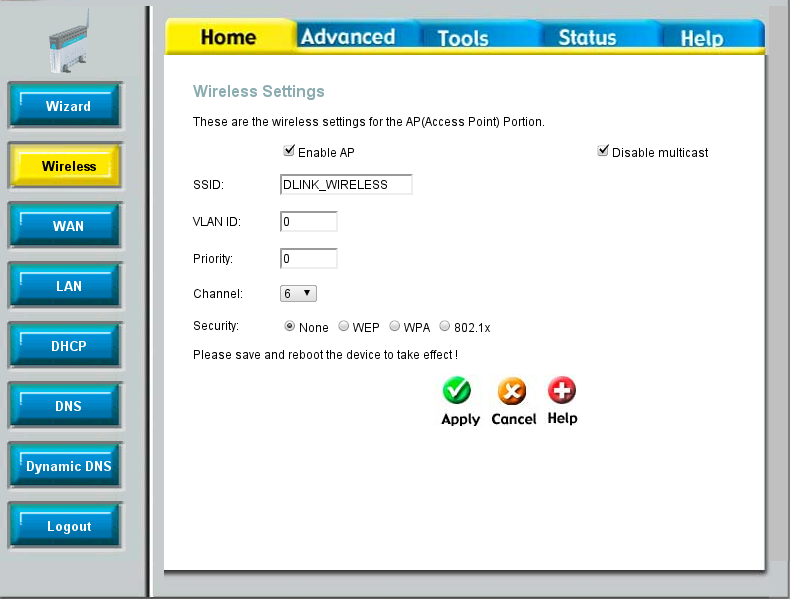Viewport: 790px width, 599px height.
Task: Click the Priority input field
Action: pyautogui.click(x=308, y=258)
